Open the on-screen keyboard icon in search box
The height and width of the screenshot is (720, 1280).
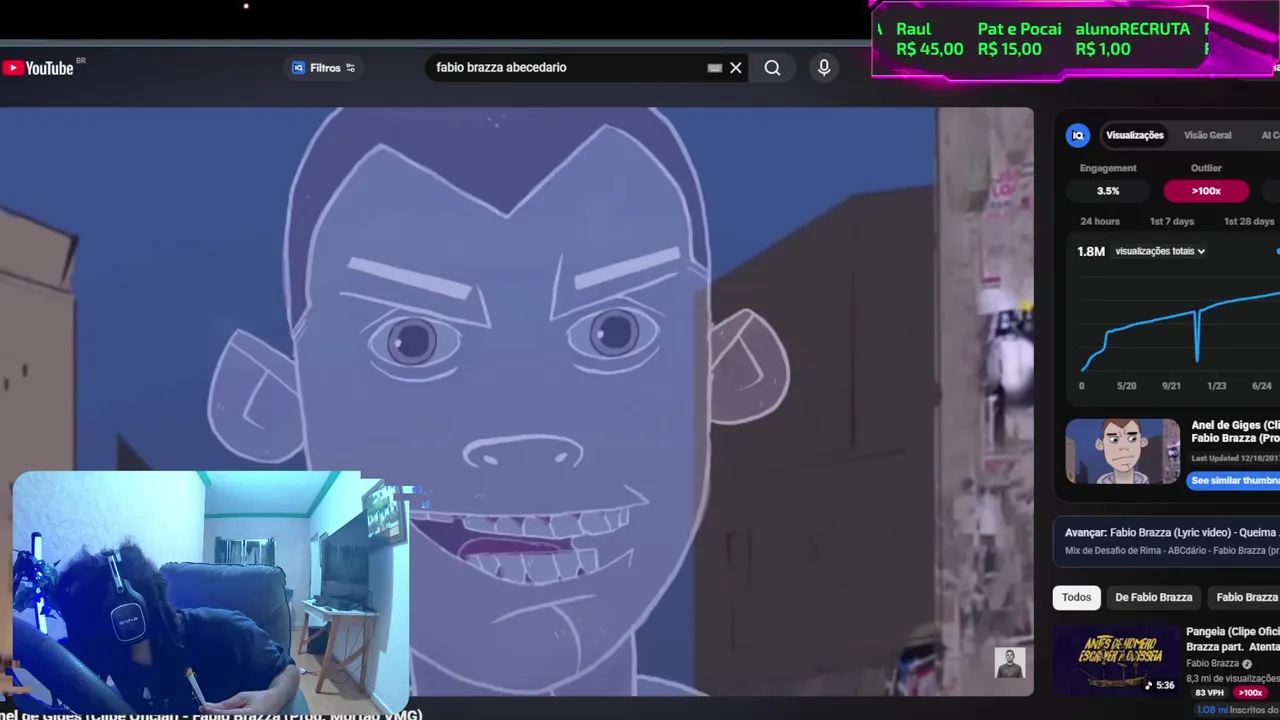click(714, 68)
